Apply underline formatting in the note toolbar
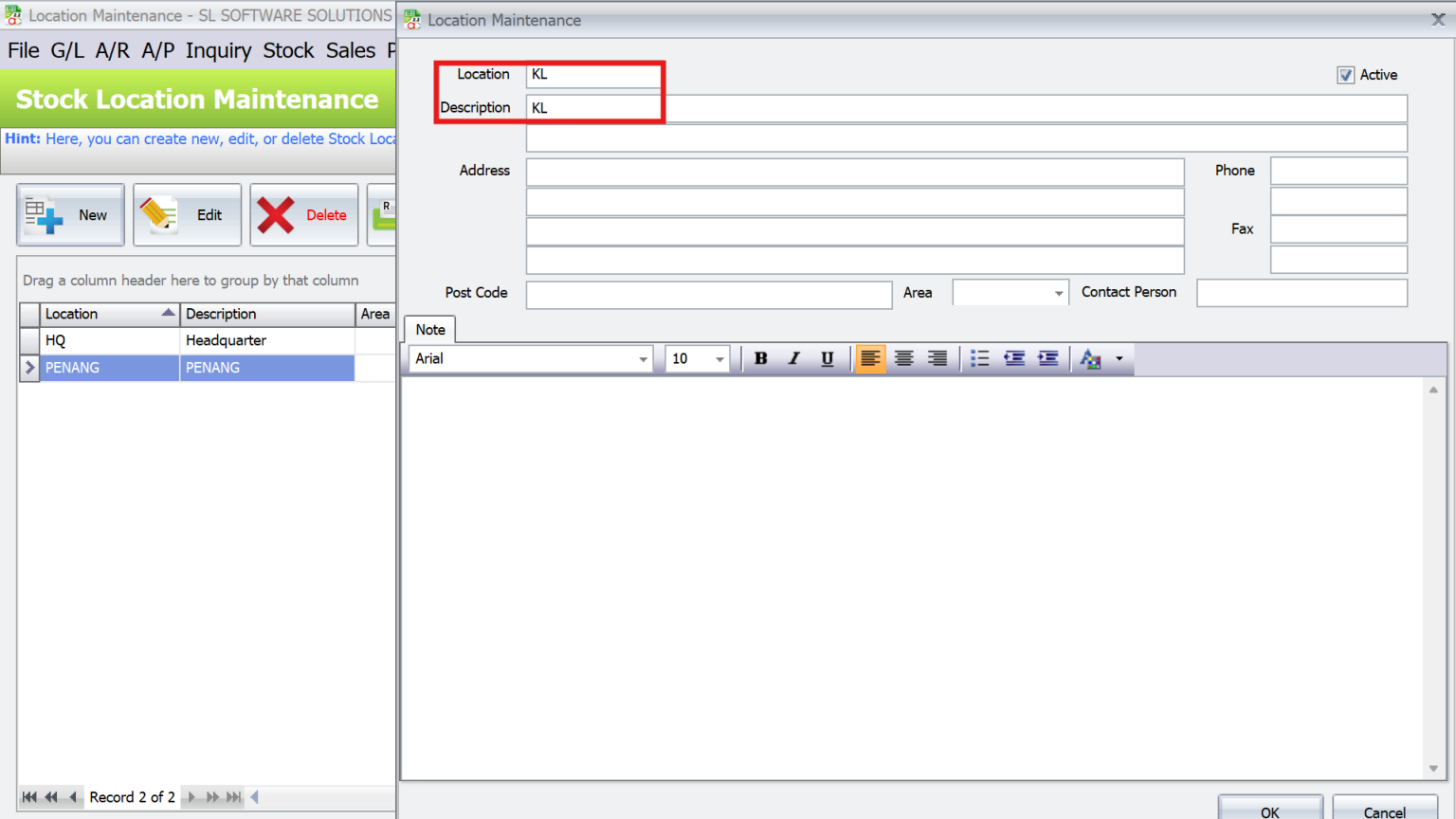The image size is (1456, 819). coord(827,358)
